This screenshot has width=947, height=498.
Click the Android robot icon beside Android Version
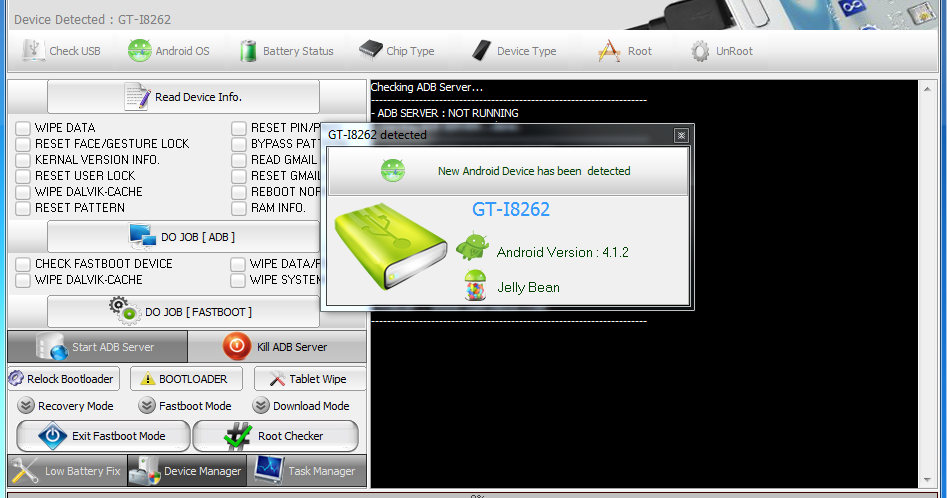click(x=472, y=246)
